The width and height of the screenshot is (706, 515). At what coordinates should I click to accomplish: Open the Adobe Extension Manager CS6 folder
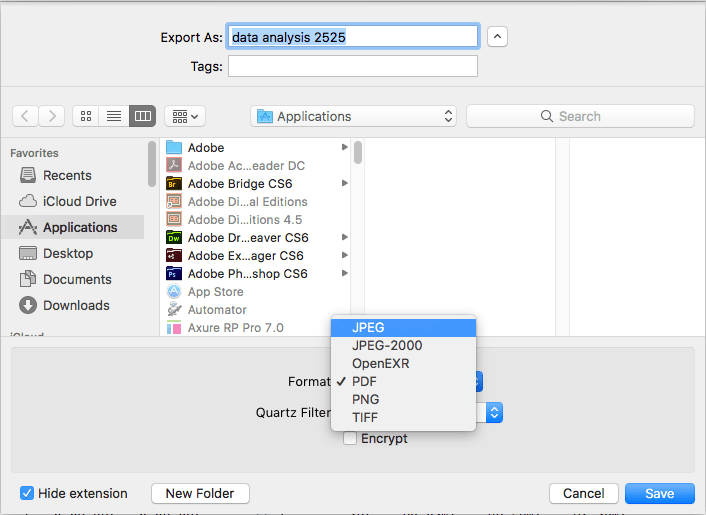tap(255, 256)
